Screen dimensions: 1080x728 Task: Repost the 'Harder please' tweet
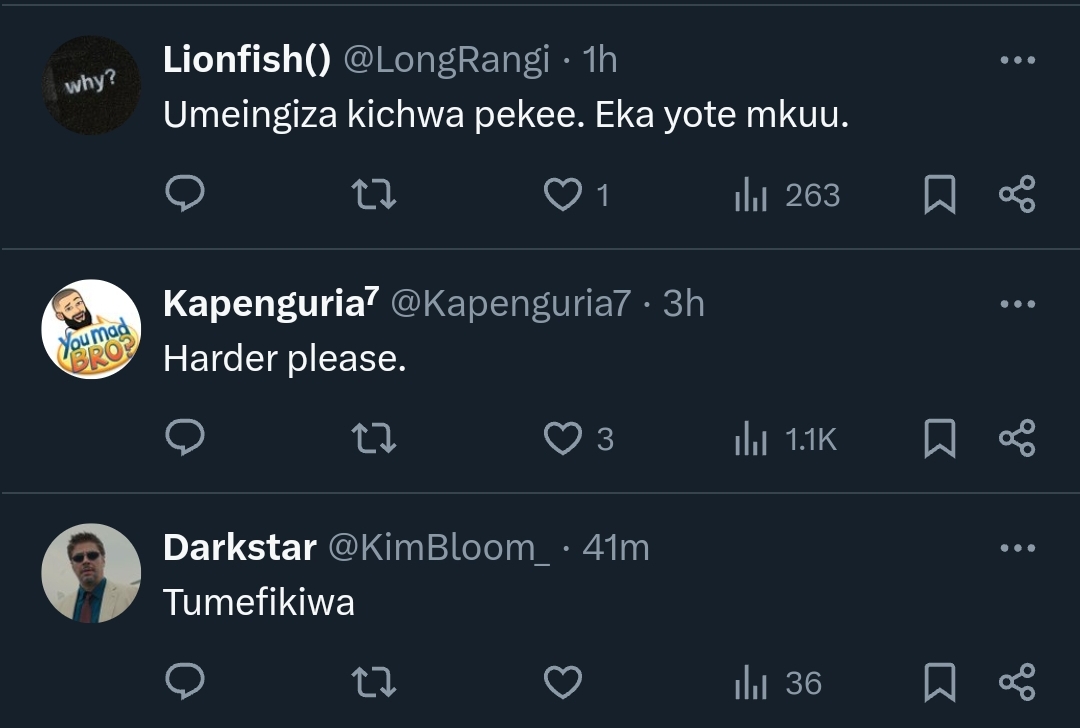click(375, 439)
